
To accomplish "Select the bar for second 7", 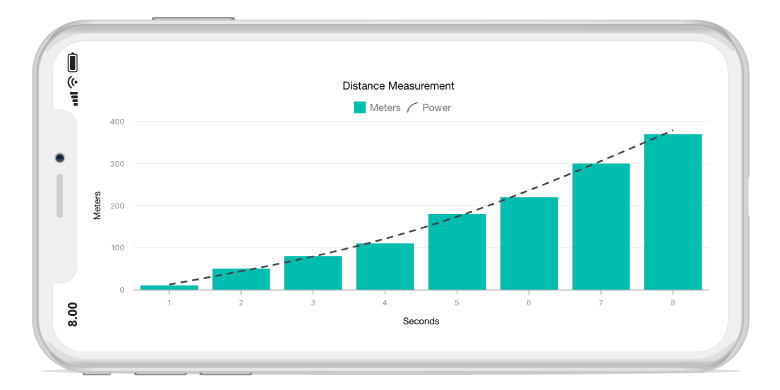I will point(601,226).
